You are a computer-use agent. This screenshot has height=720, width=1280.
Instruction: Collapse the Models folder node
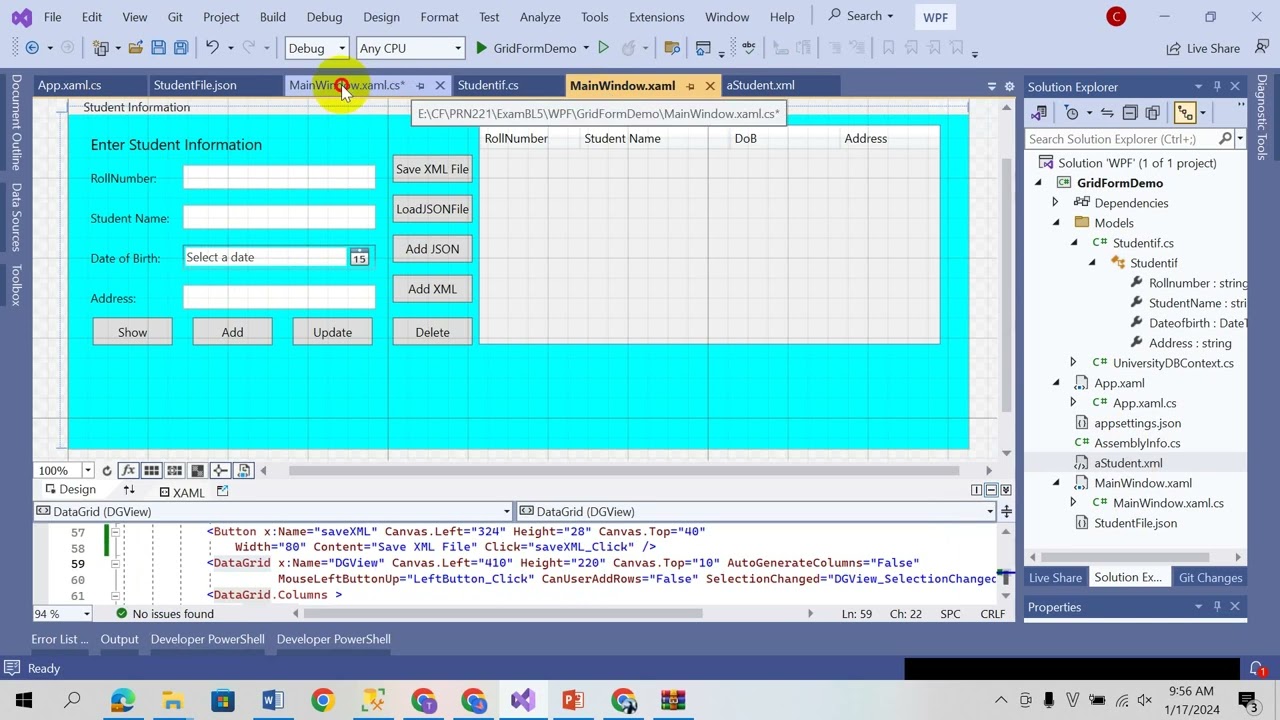1055,223
